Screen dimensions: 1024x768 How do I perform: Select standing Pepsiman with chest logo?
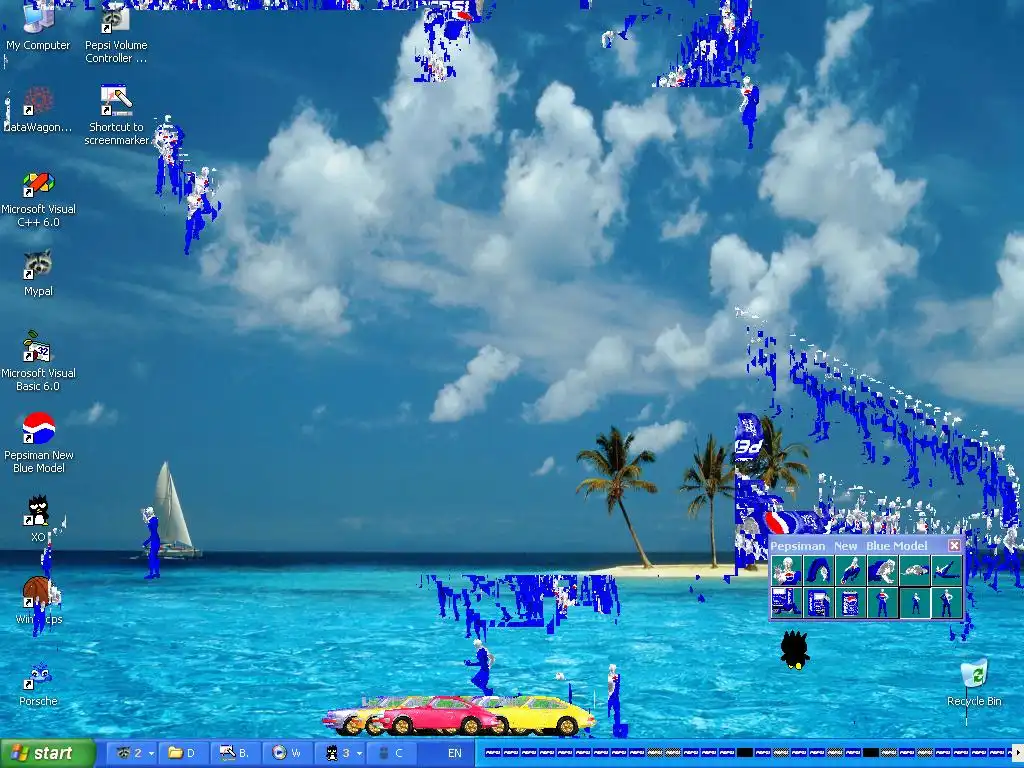pyautogui.click(x=882, y=602)
